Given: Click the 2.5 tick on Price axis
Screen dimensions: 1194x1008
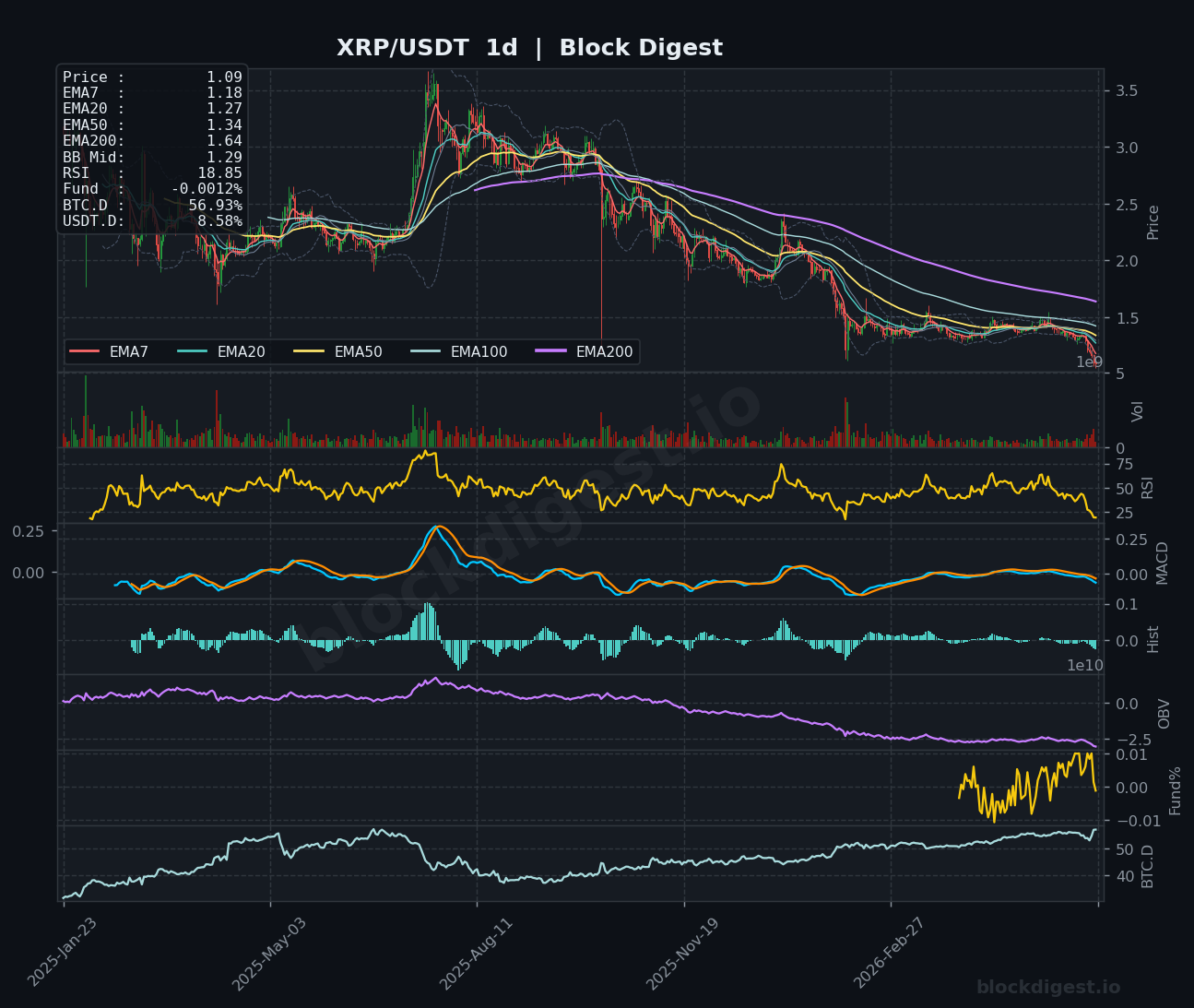Looking at the screenshot, I should [x=1127, y=205].
